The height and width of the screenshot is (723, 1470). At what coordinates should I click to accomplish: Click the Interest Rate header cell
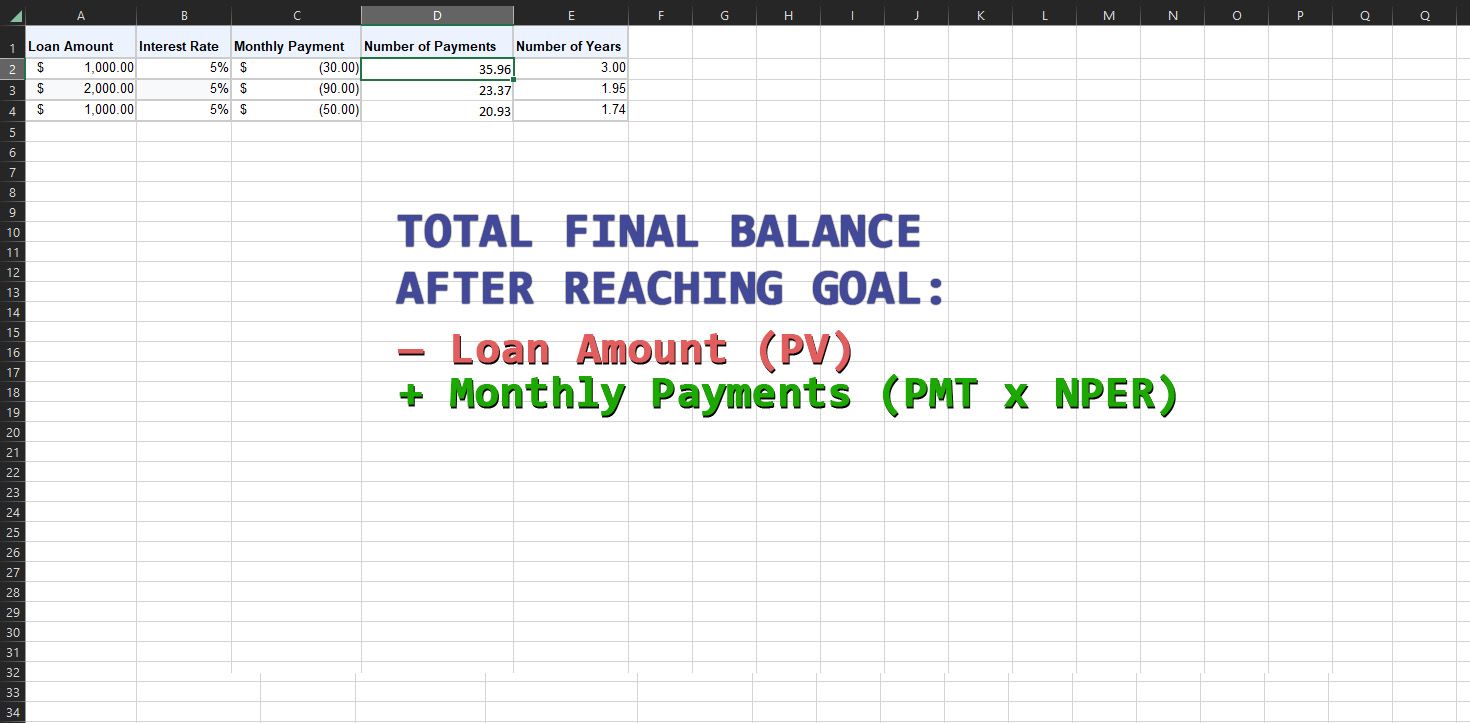point(184,46)
